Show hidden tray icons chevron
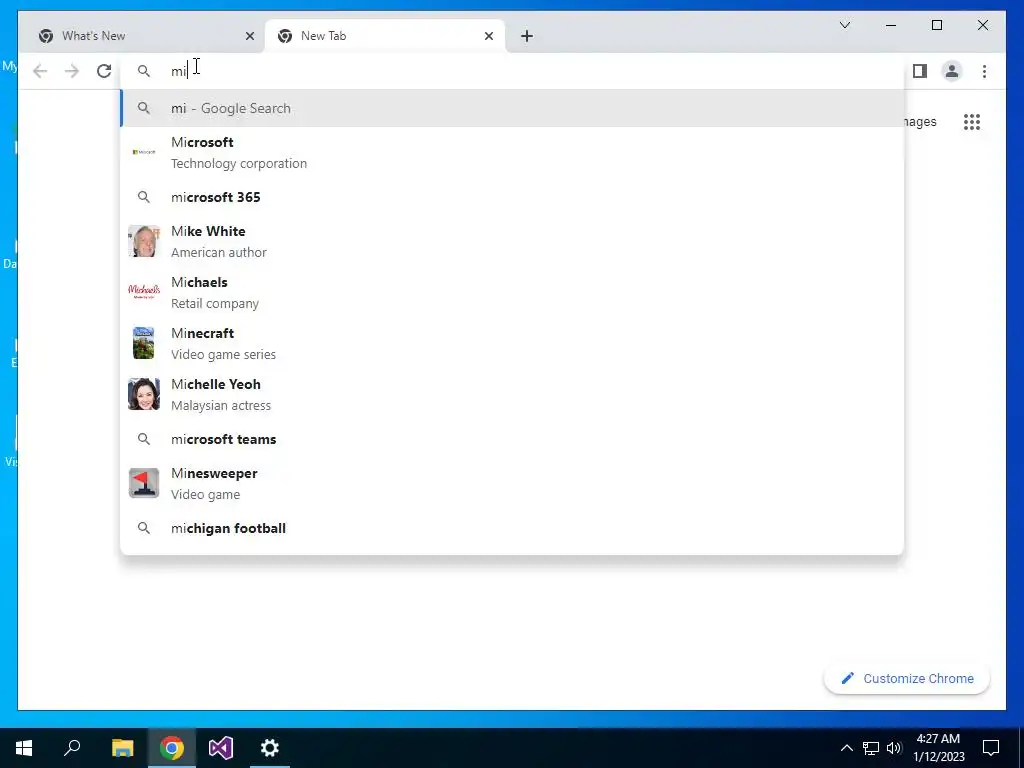 click(846, 748)
